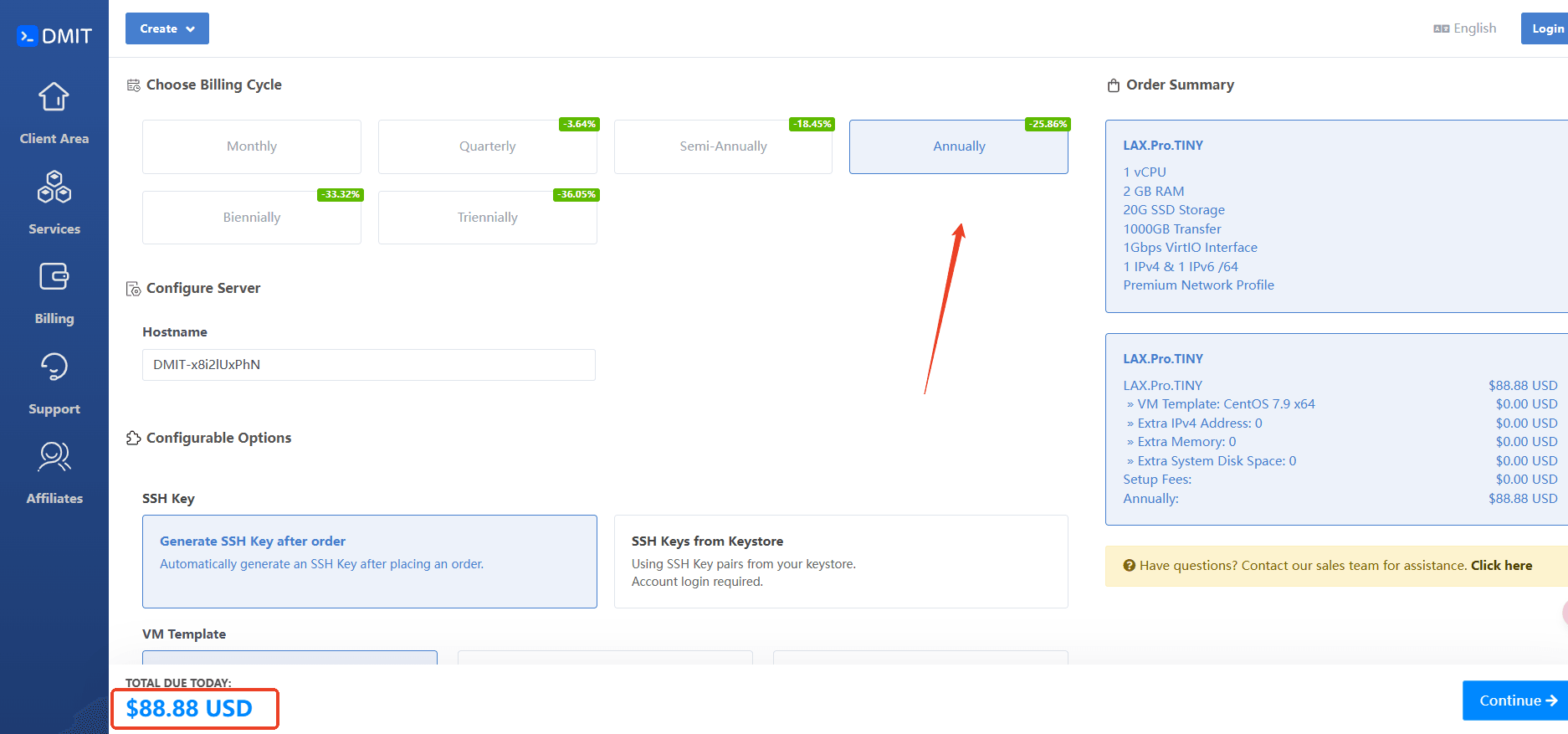The width and height of the screenshot is (1568, 734).
Task: Click '2 GB RAM' spec line
Action: coord(1153,192)
